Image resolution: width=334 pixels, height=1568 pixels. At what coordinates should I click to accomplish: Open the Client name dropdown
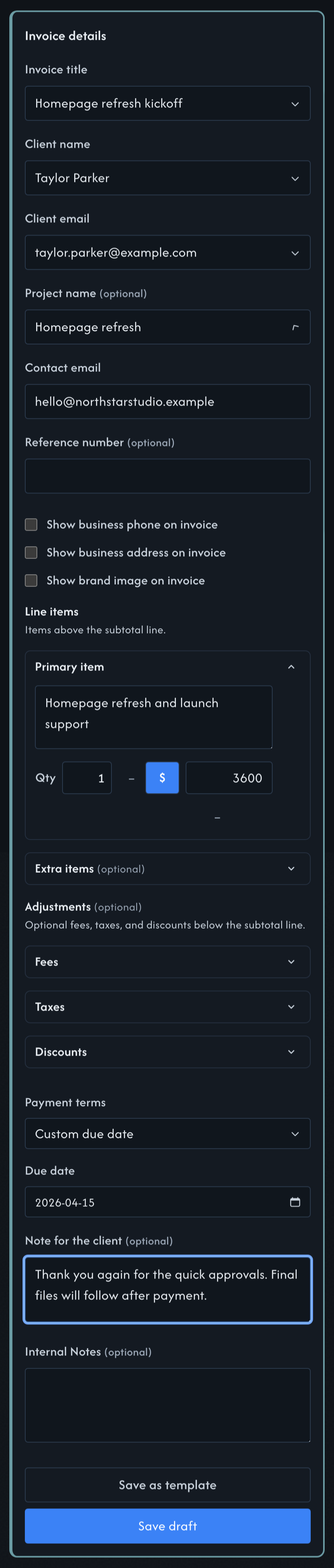click(x=294, y=178)
